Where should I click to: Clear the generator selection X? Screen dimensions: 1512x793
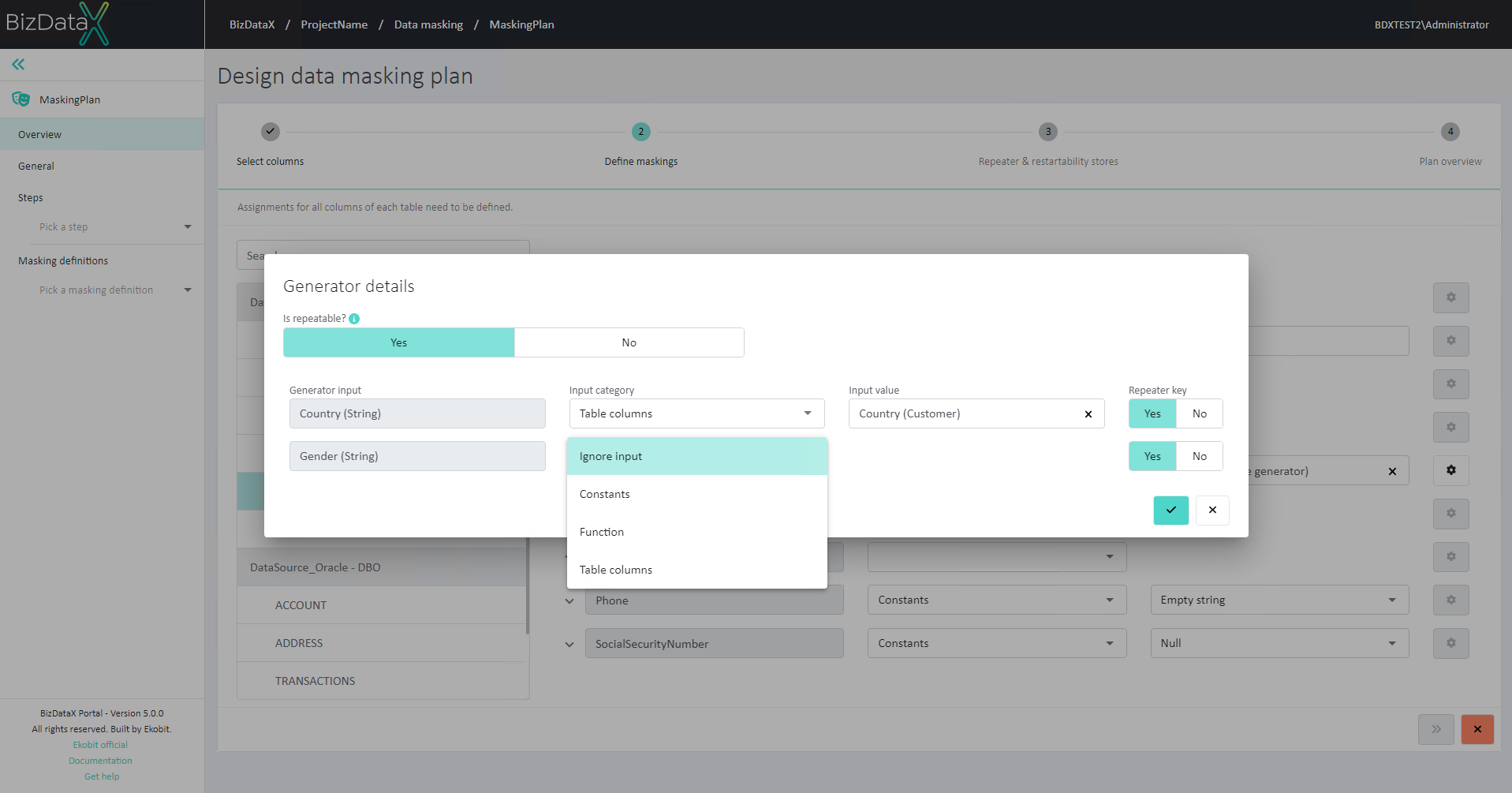point(1392,472)
